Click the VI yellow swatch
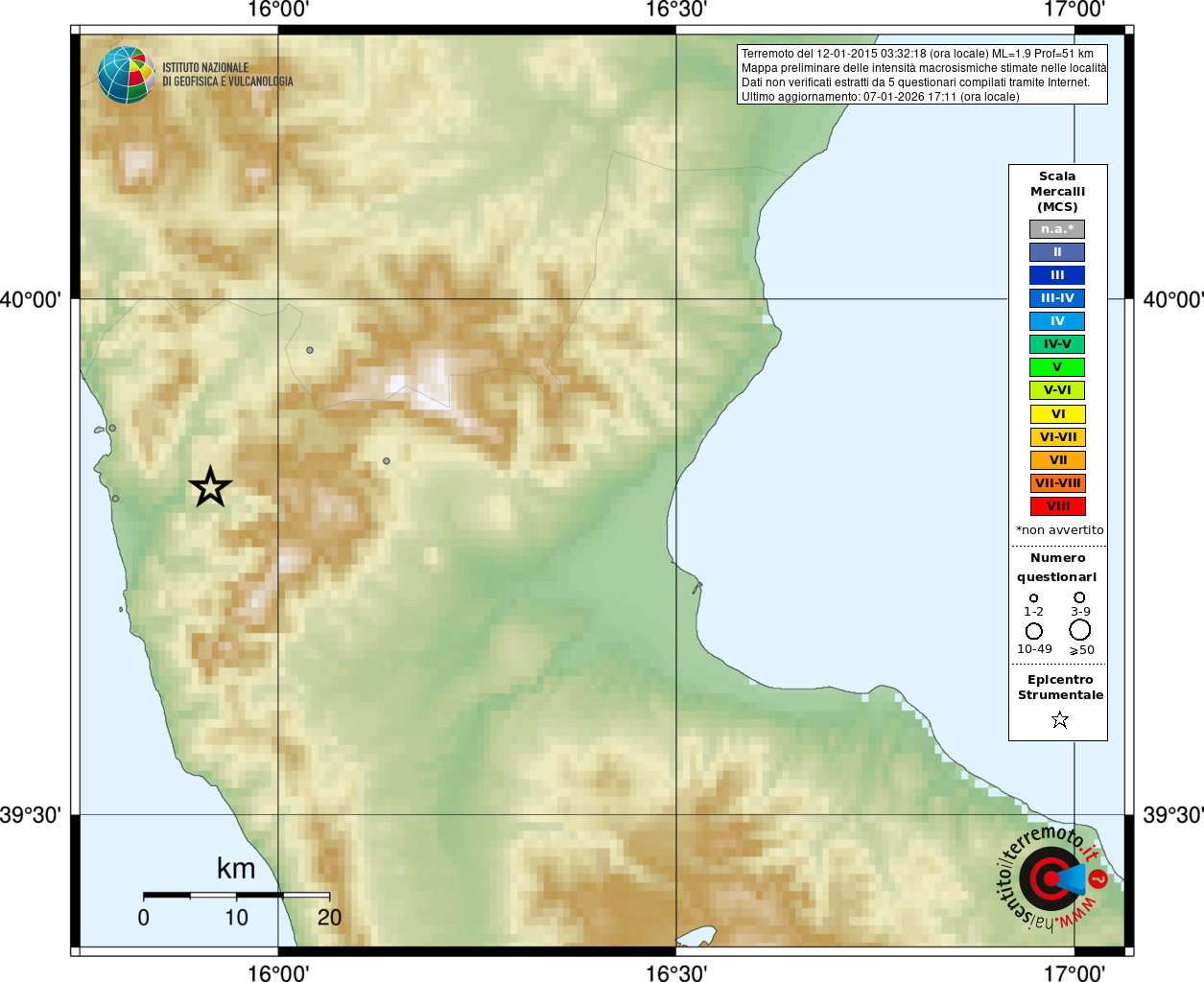The image size is (1204, 982). (1058, 414)
